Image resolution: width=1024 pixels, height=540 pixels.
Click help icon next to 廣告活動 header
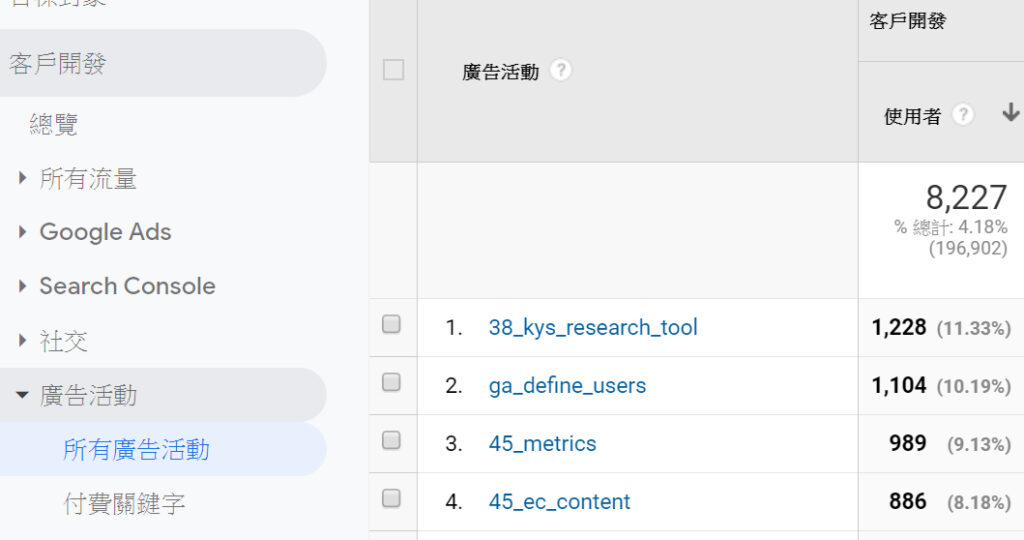pyautogui.click(x=560, y=70)
